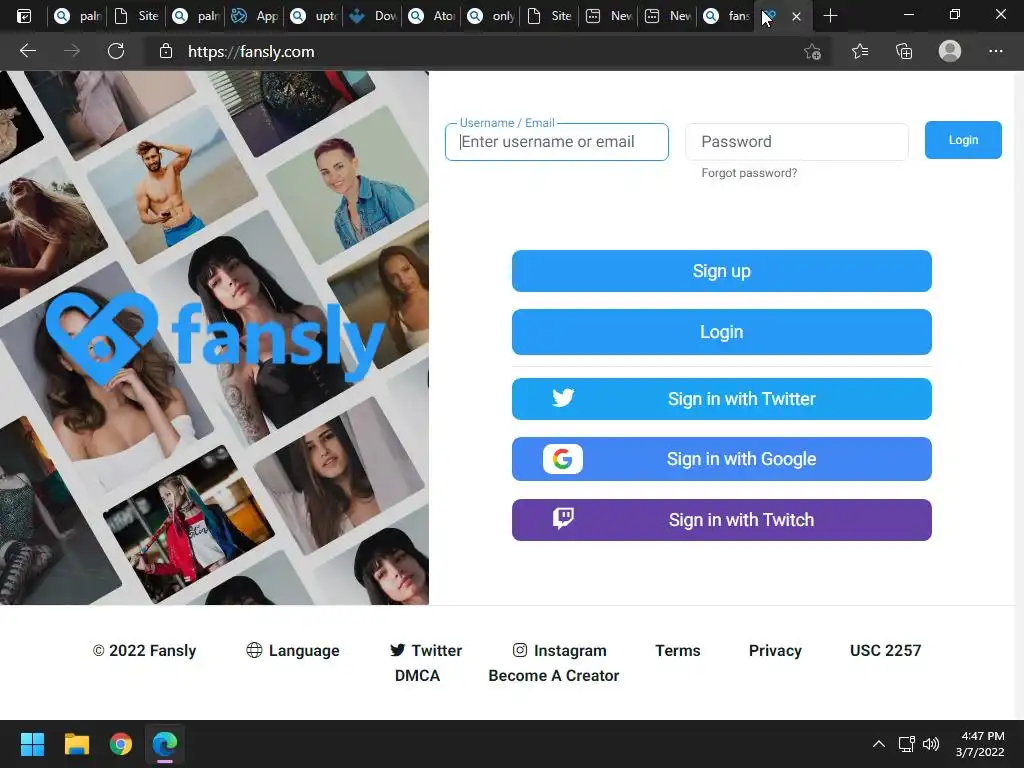Sign in with Twitter

pyautogui.click(x=722, y=399)
